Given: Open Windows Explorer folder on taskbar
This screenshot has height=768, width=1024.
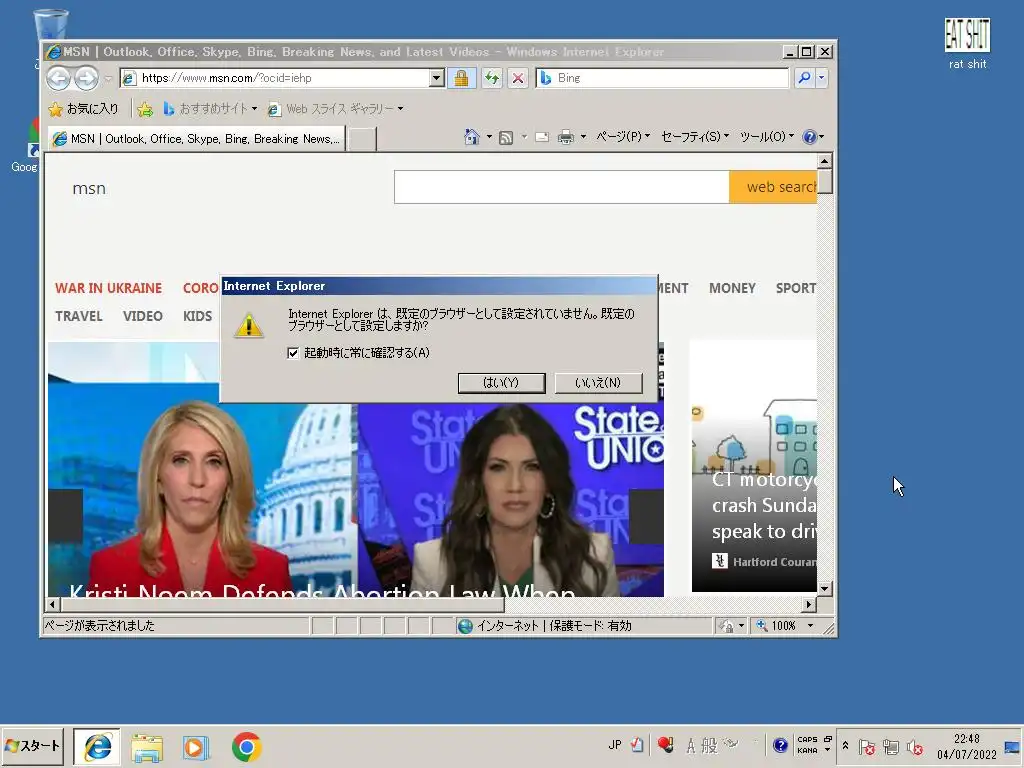Looking at the screenshot, I should pos(147,748).
